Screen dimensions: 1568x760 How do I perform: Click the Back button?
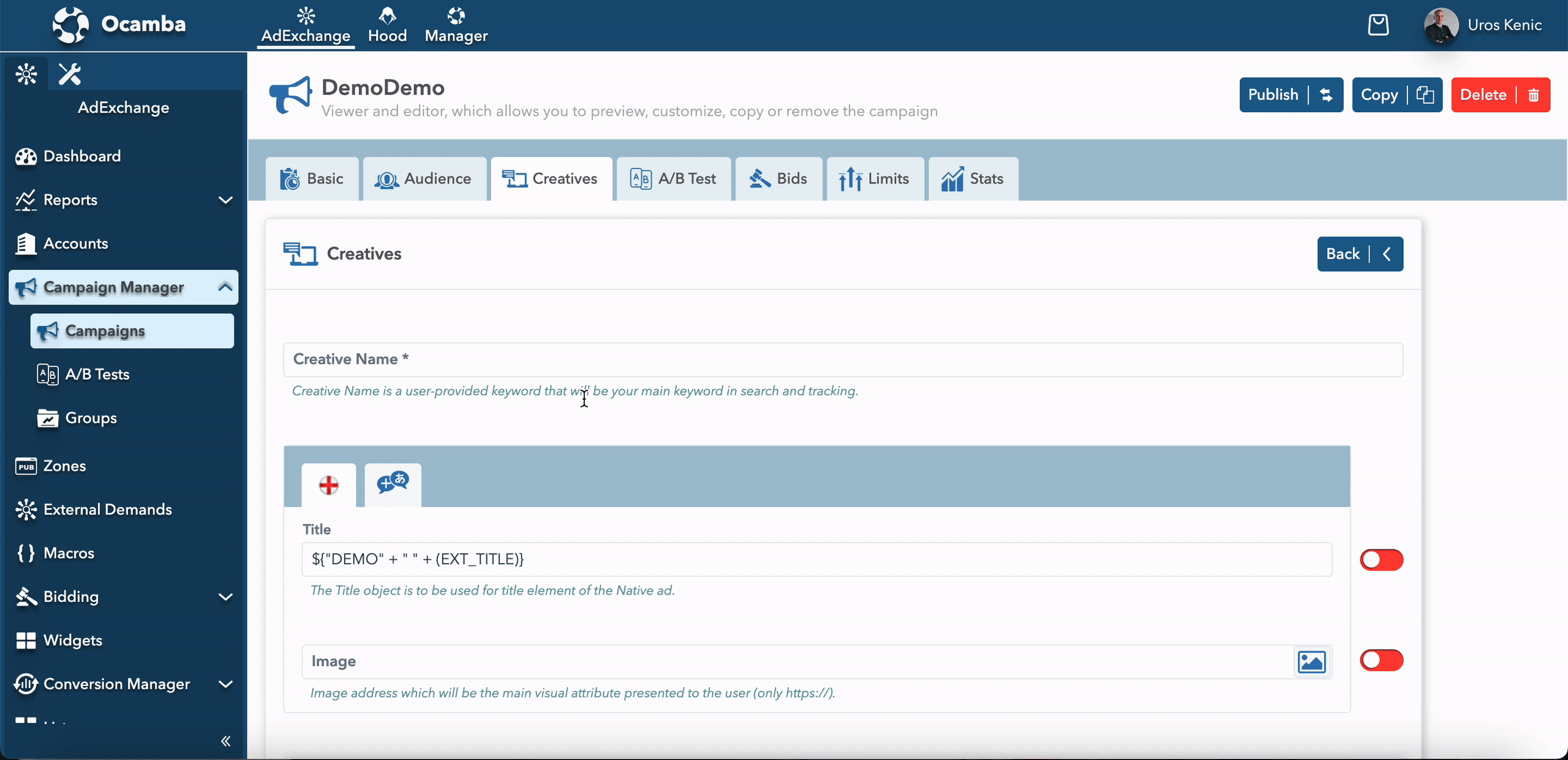click(1360, 254)
